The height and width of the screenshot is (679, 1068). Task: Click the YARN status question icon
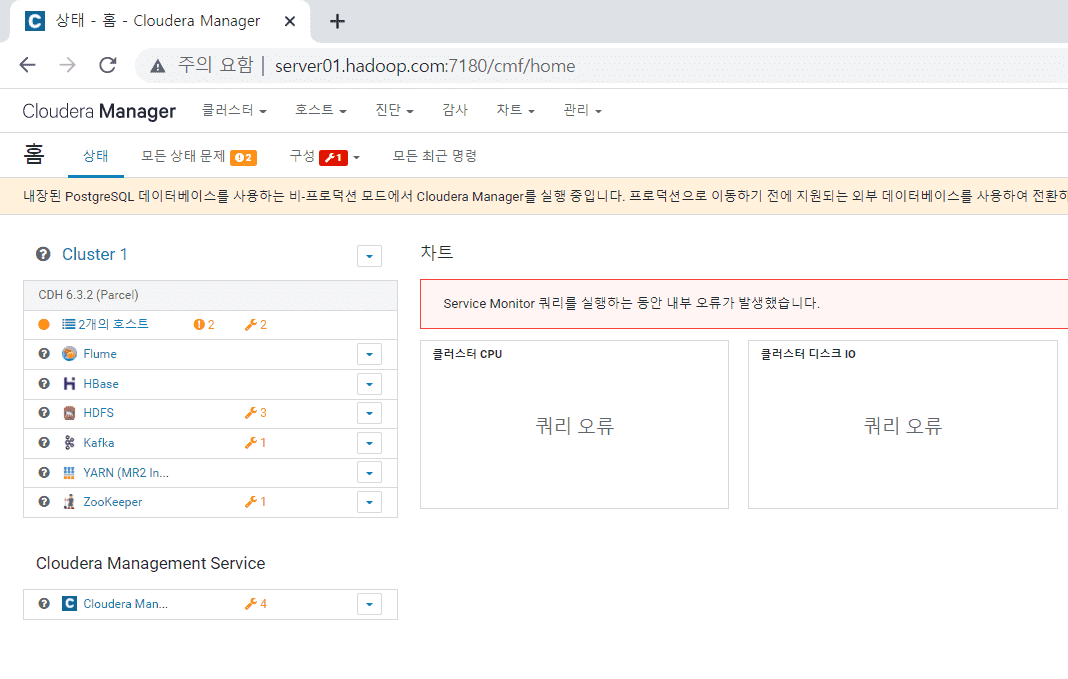(x=44, y=473)
